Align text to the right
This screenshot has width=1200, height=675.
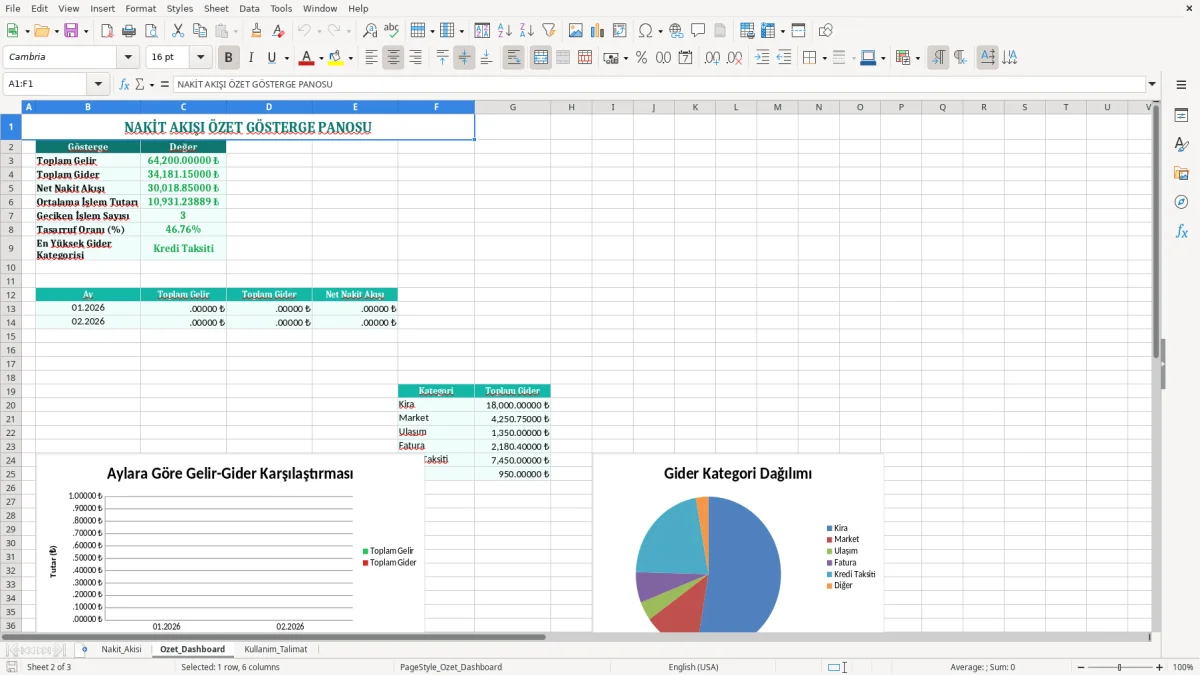coord(415,58)
